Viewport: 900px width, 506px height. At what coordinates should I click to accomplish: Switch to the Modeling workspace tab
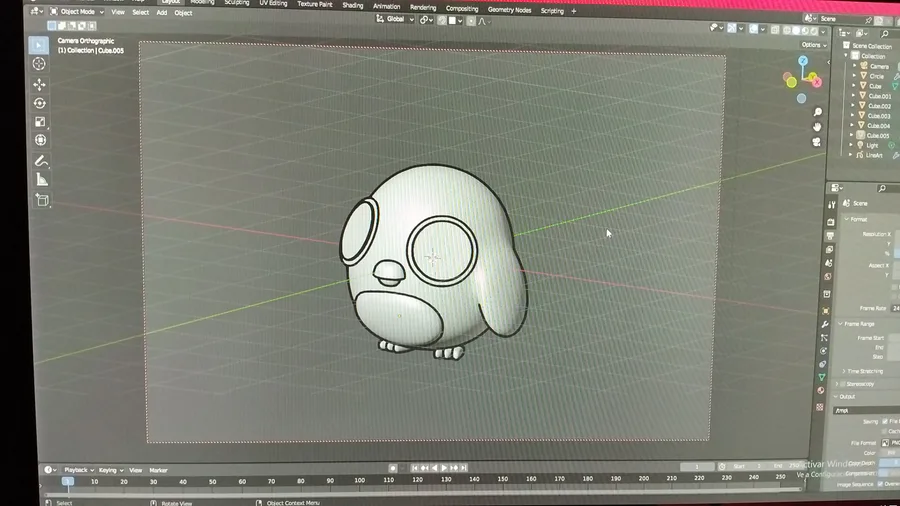(x=202, y=2)
